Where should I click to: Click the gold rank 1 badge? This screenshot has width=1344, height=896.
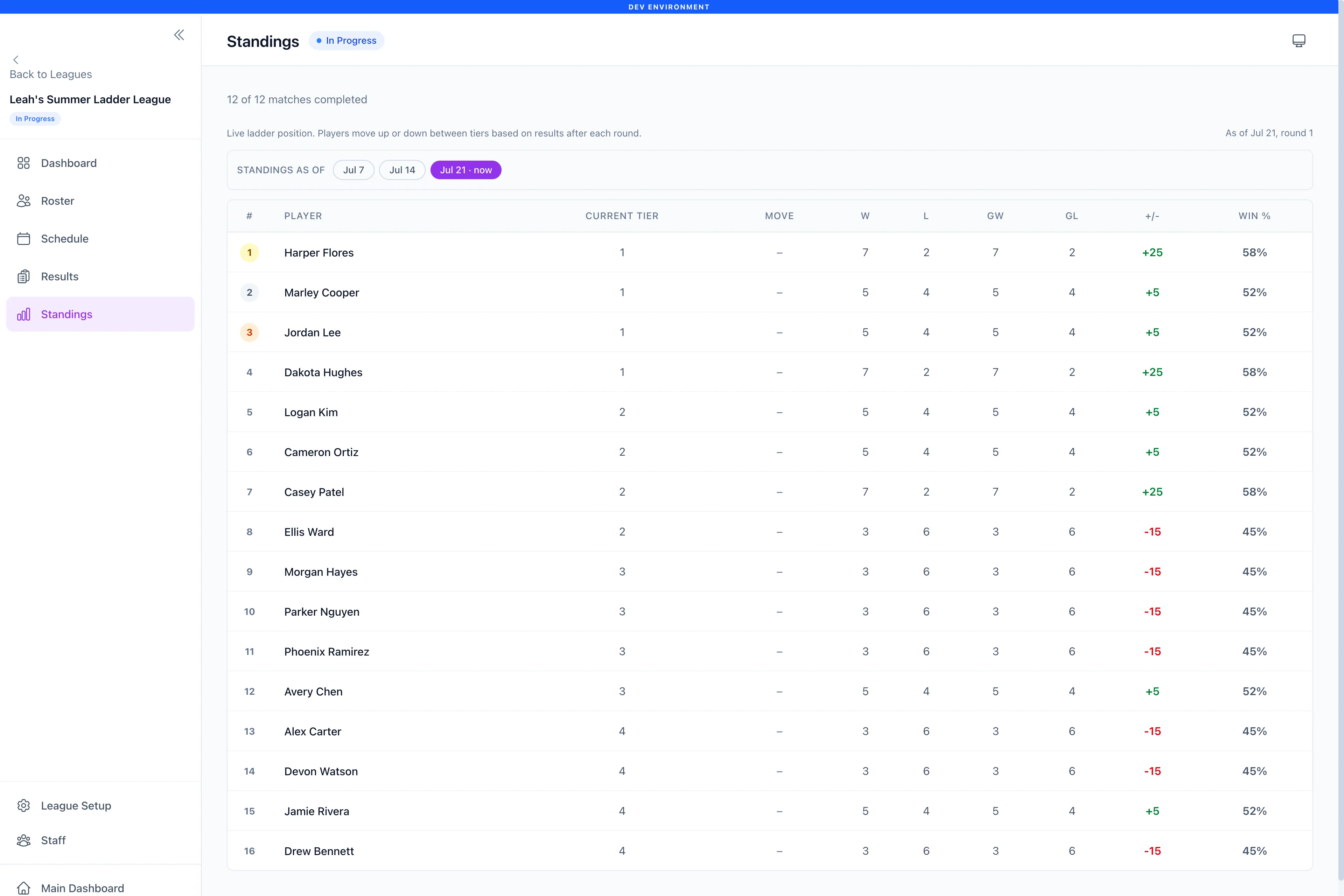[x=249, y=253]
